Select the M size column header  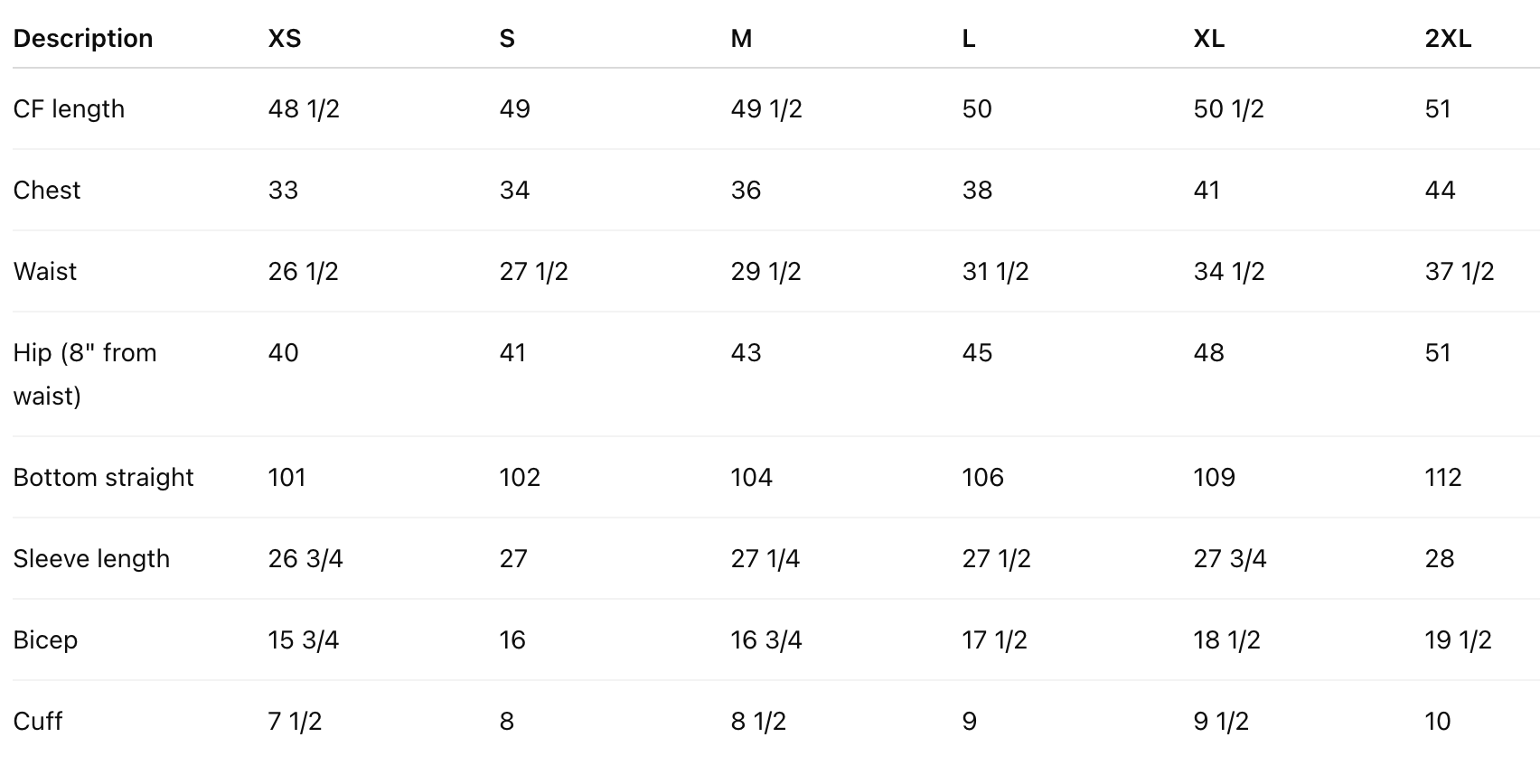click(741, 39)
